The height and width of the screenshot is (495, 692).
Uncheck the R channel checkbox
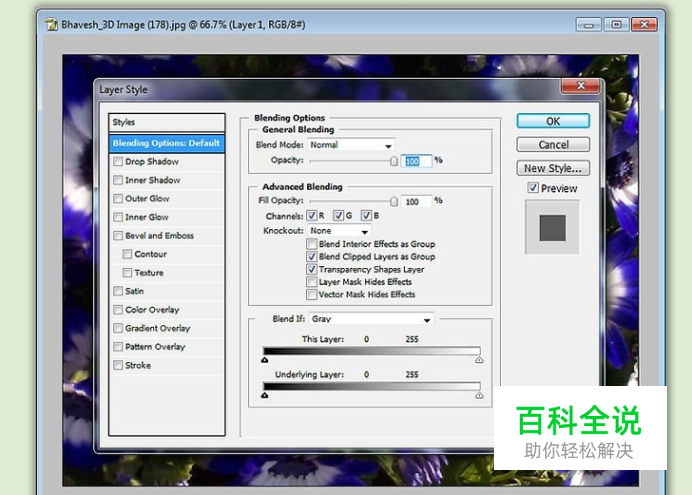(312, 216)
